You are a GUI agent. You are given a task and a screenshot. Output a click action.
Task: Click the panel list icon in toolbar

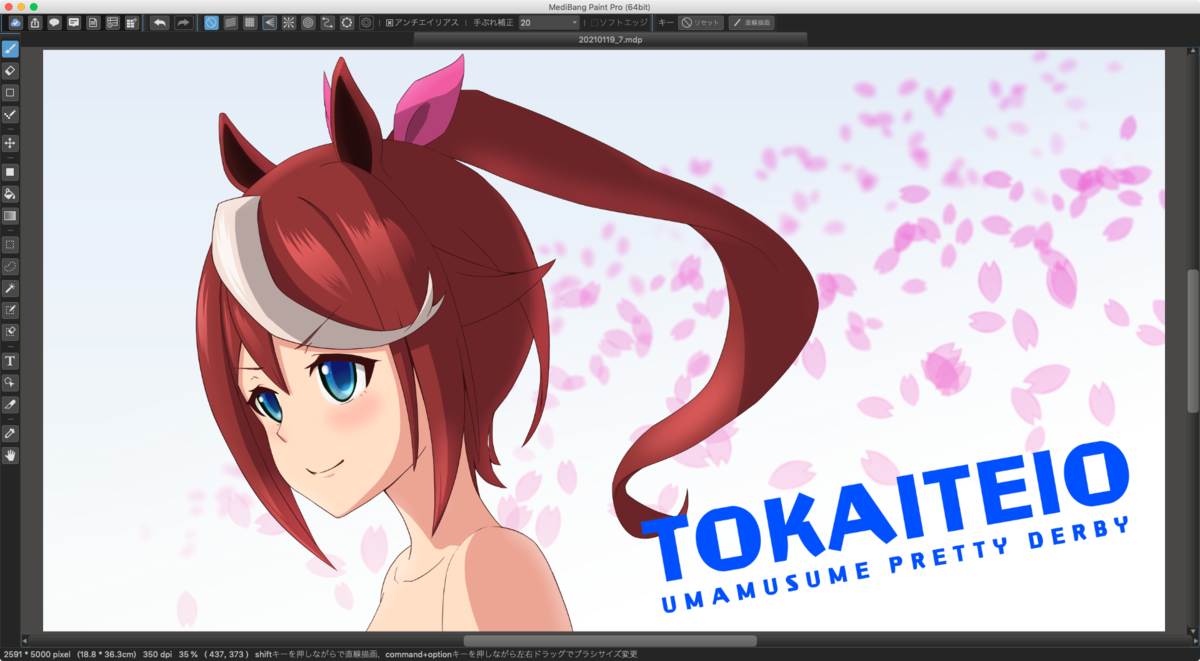pyautogui.click(x=112, y=22)
